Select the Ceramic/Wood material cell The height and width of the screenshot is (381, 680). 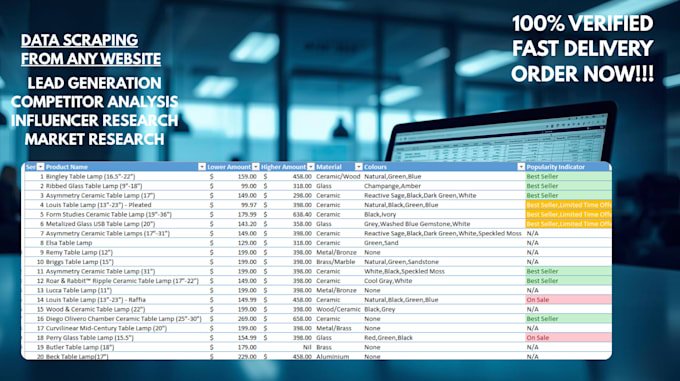(x=339, y=176)
